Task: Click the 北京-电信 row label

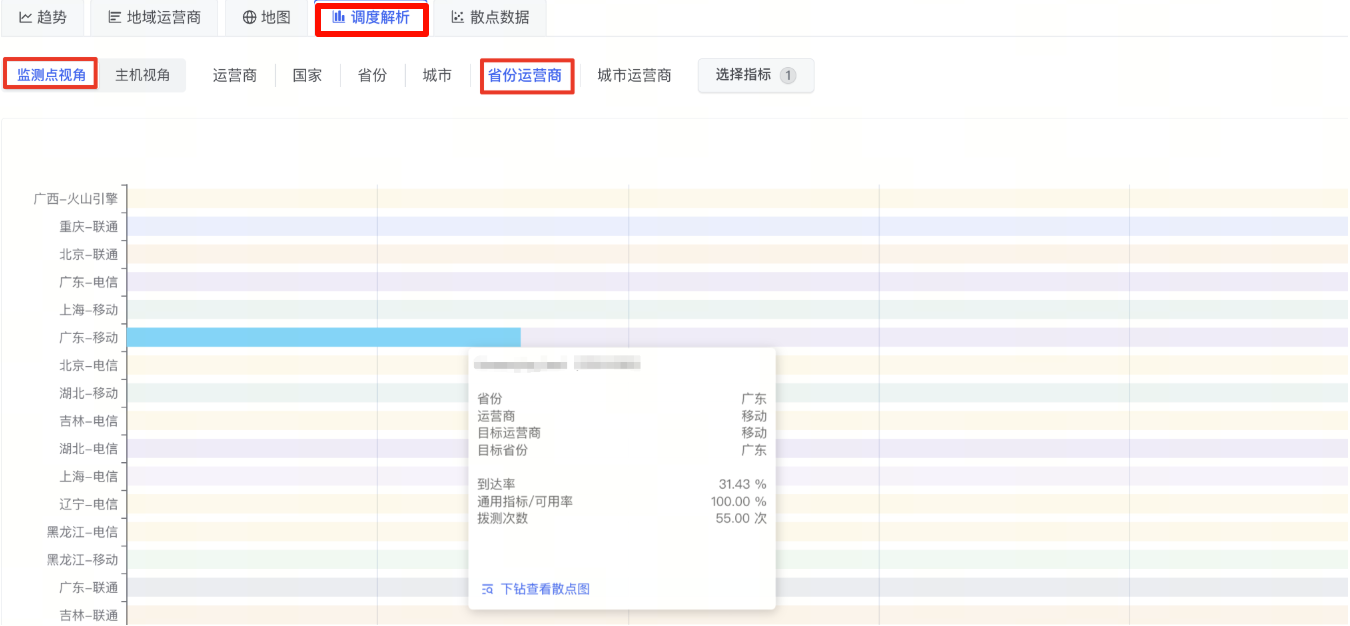Action: click(88, 365)
